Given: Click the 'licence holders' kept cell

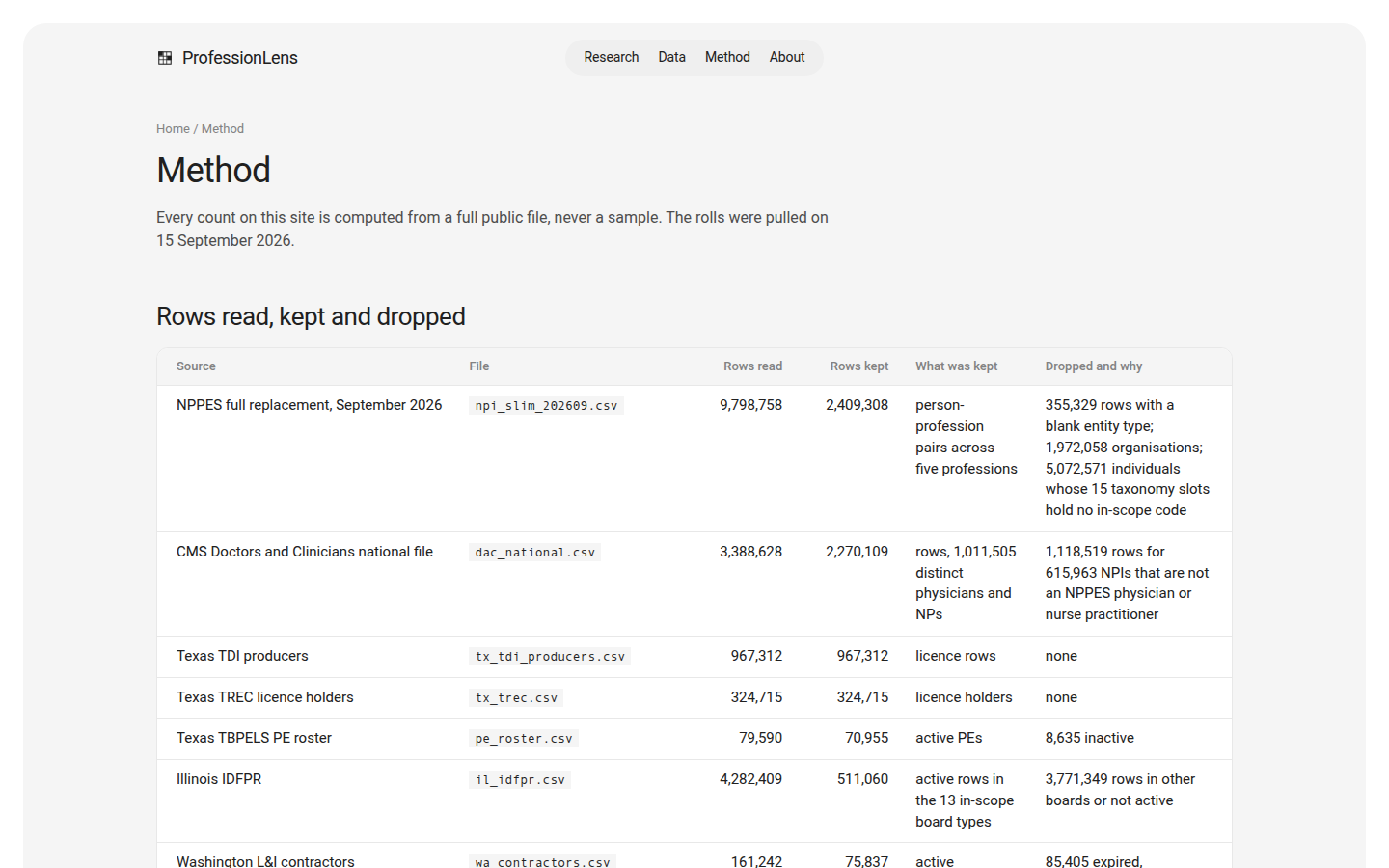Looking at the screenshot, I should coord(965,697).
